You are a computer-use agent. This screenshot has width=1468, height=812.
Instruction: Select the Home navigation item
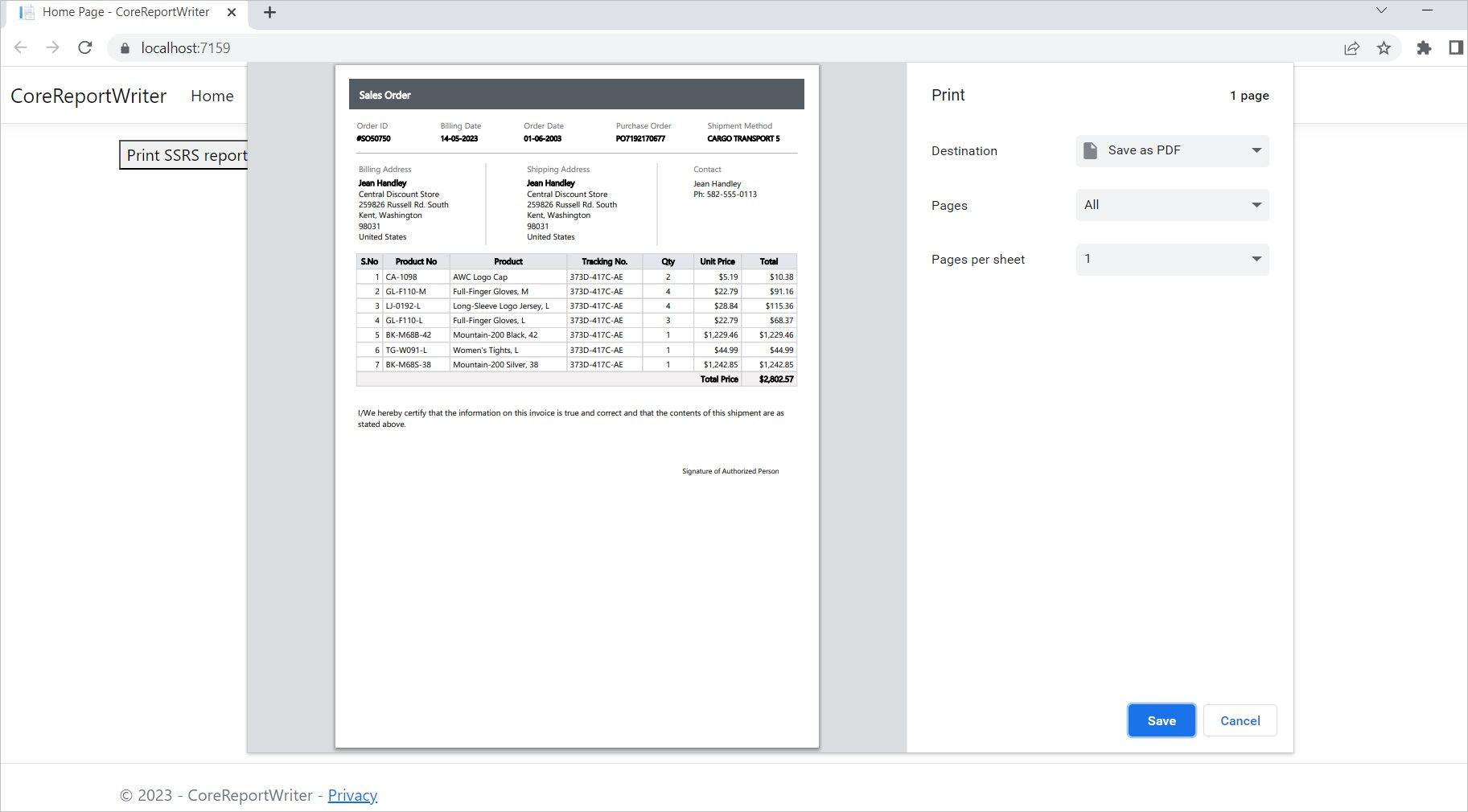212,96
